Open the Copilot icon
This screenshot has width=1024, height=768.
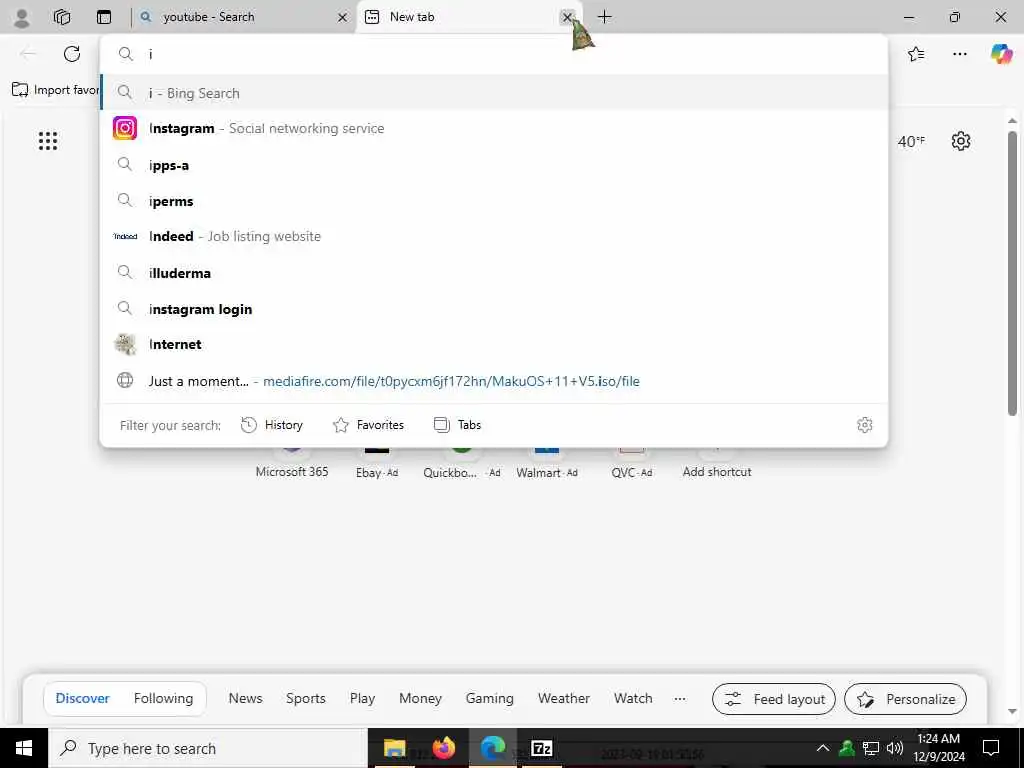click(1001, 54)
